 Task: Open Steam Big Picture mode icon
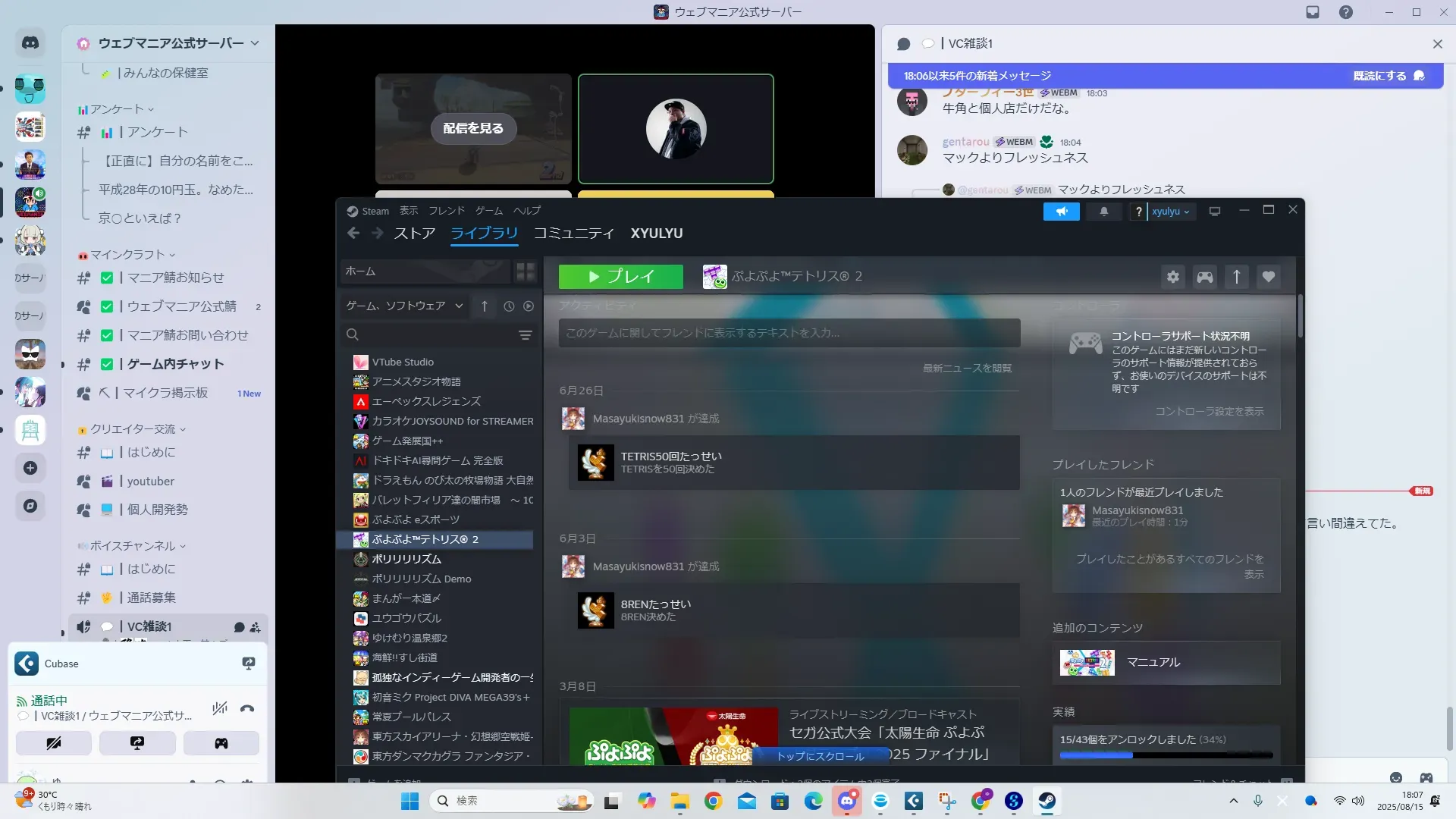pos(1215,212)
